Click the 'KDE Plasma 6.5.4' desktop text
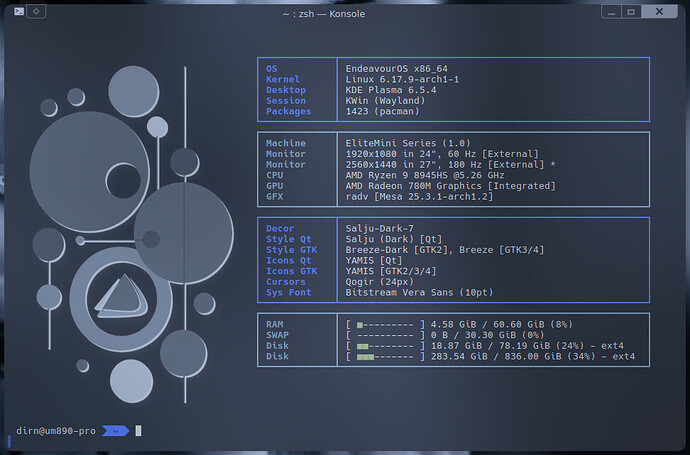Viewport: 690px width, 455px height. 391,90
